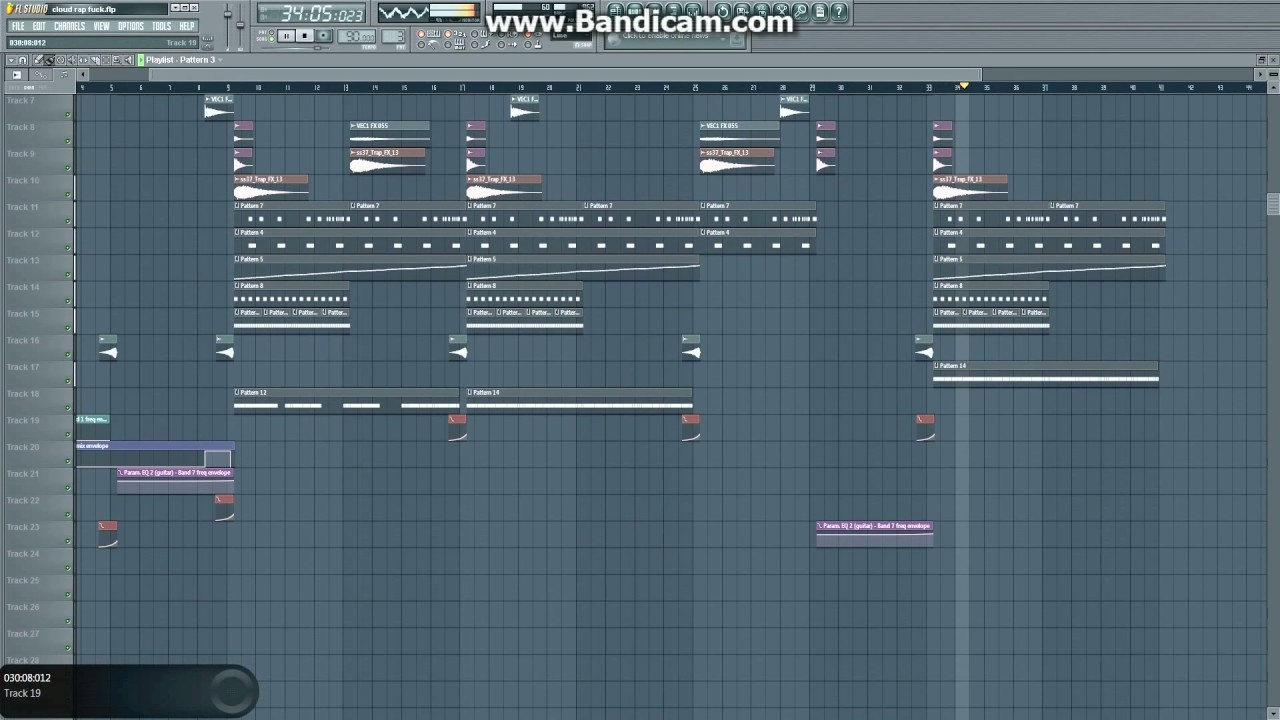The image size is (1280, 720).
Task: Open Params EQ 2 envelope clip menu on Track 23
Action: point(820,526)
